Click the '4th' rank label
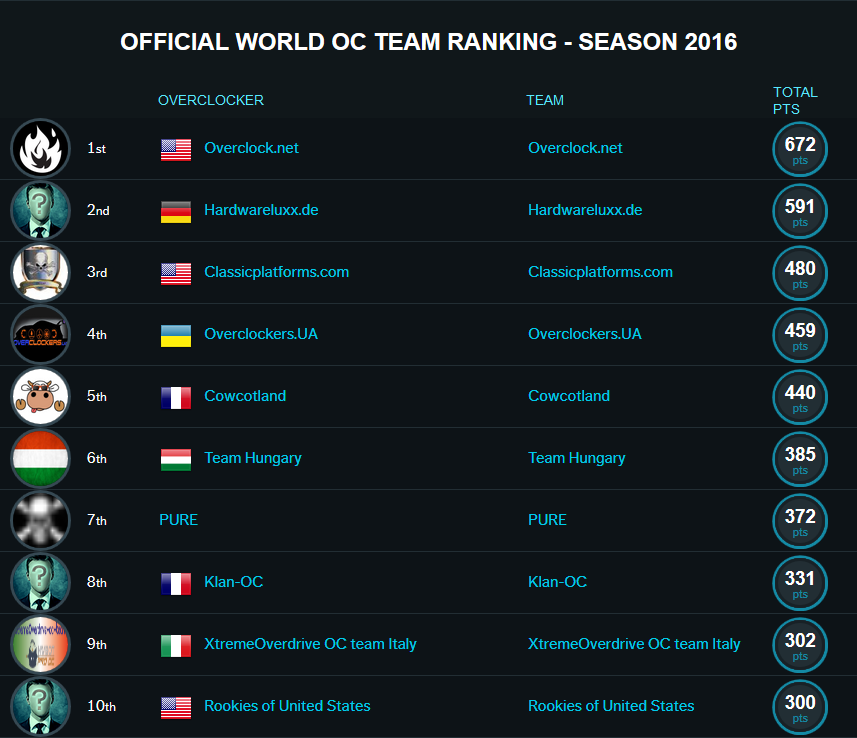The image size is (857, 738). pos(97,334)
